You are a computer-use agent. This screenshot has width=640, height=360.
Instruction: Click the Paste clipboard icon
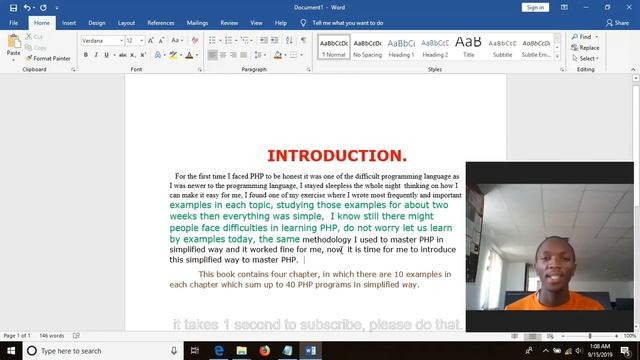(13, 42)
